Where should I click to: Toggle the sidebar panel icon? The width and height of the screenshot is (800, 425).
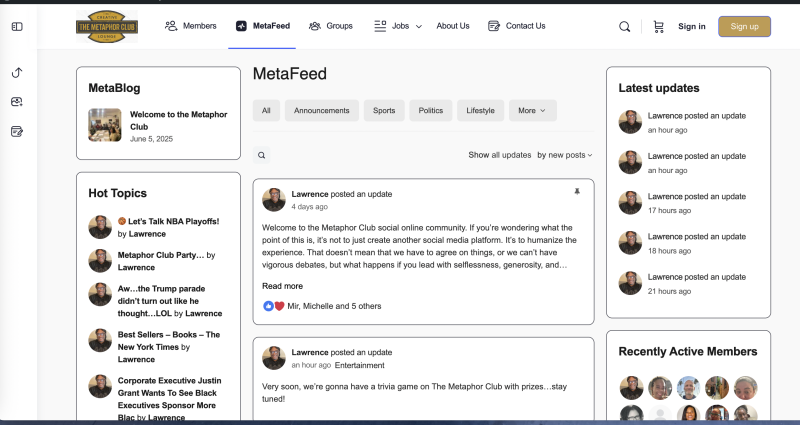(x=17, y=26)
